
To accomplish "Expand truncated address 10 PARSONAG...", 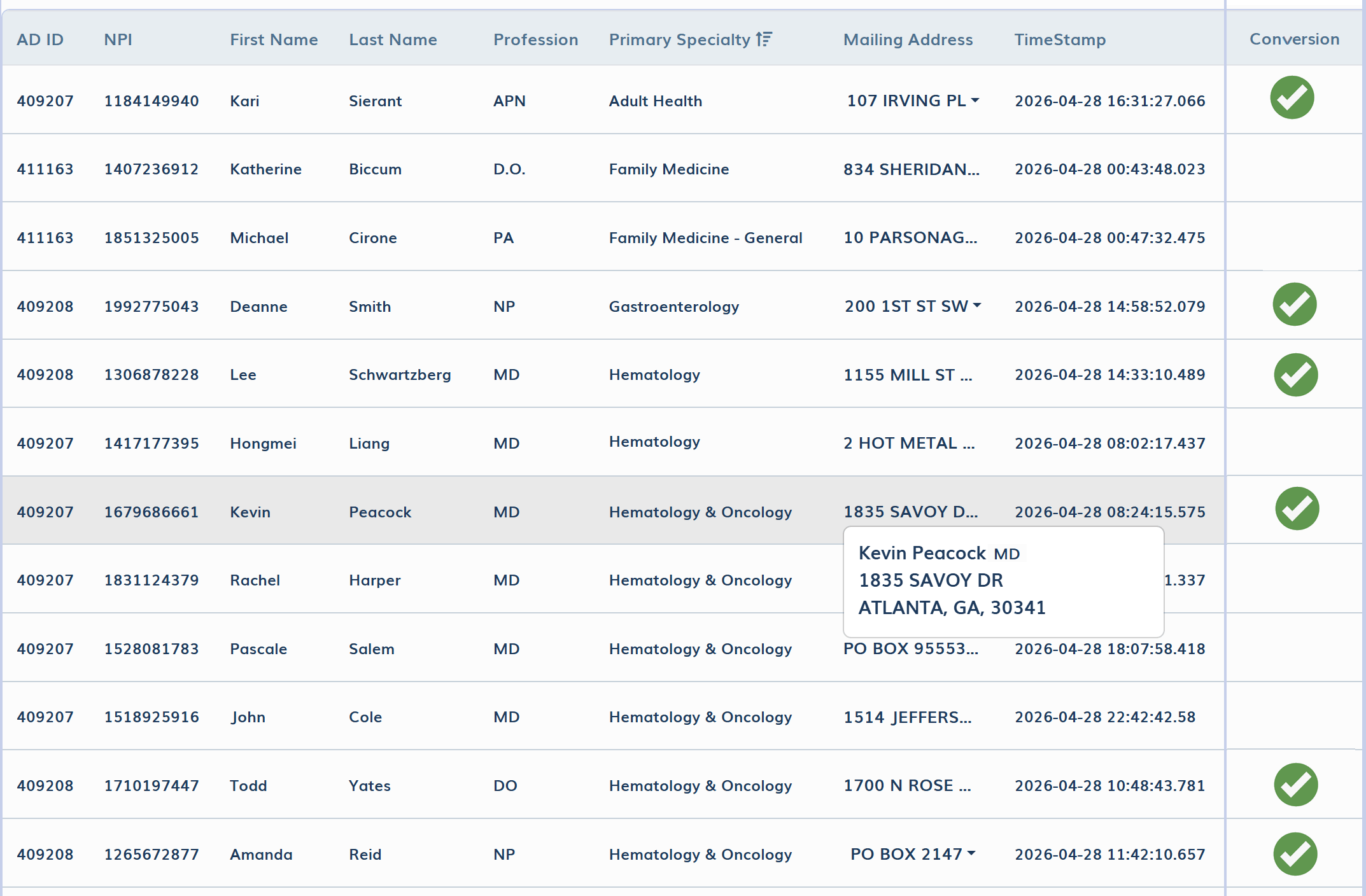I will pos(910,237).
